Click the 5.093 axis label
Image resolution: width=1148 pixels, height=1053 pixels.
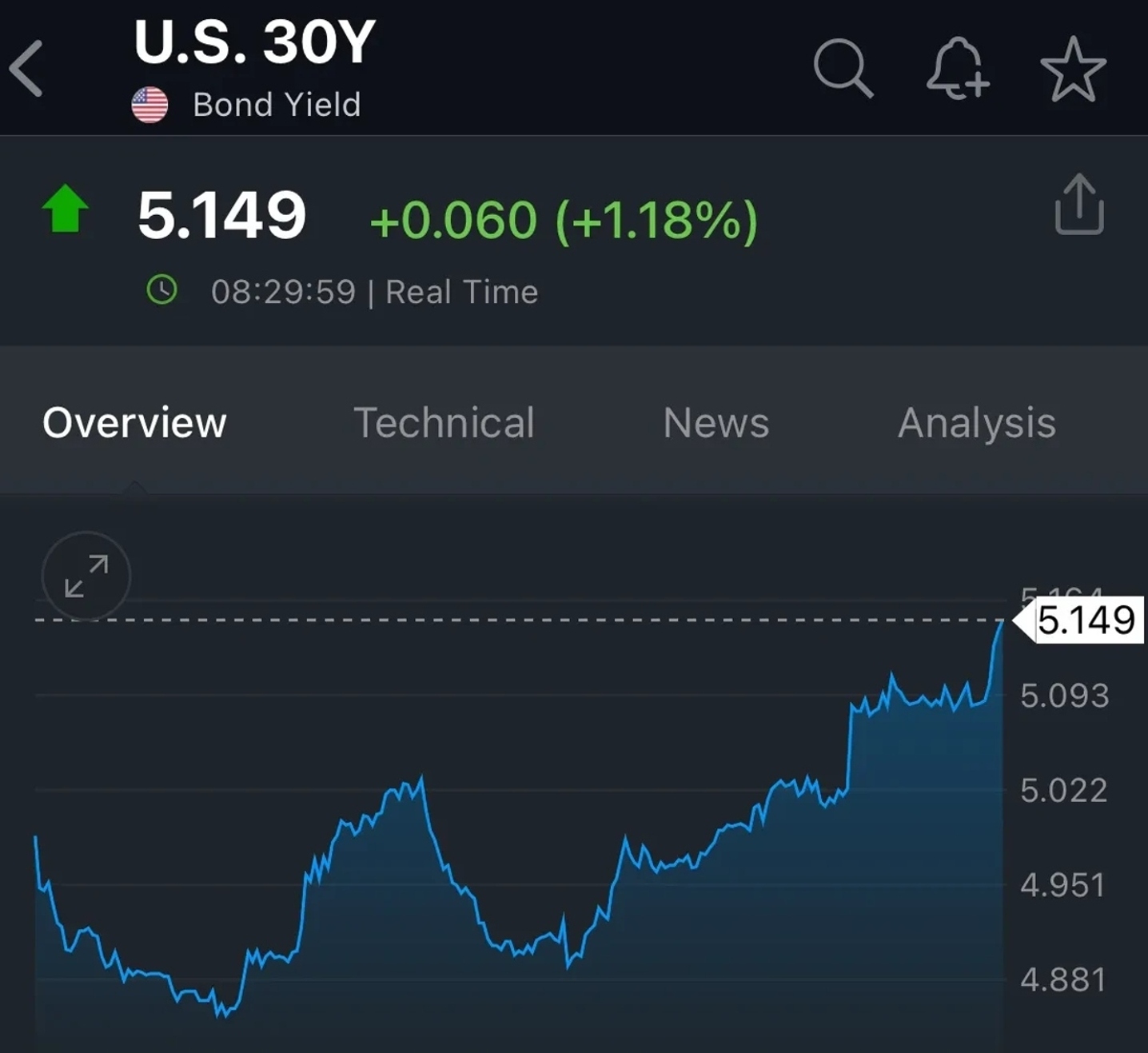pos(1064,696)
